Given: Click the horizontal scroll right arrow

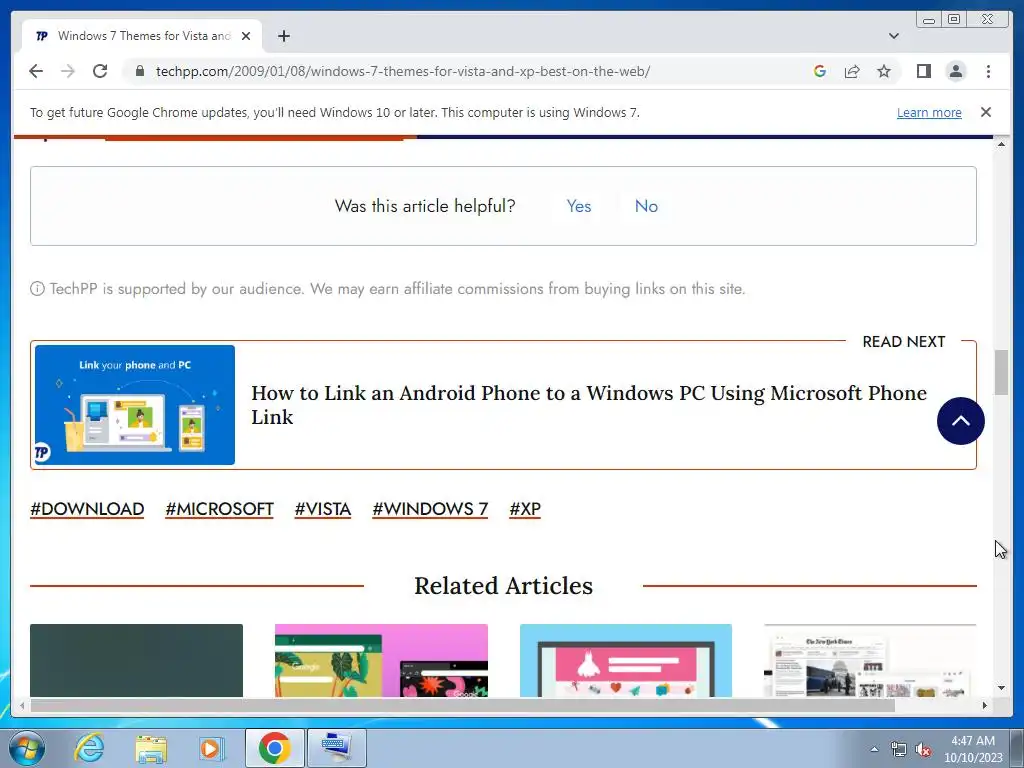Looking at the screenshot, I should pyautogui.click(x=985, y=705).
